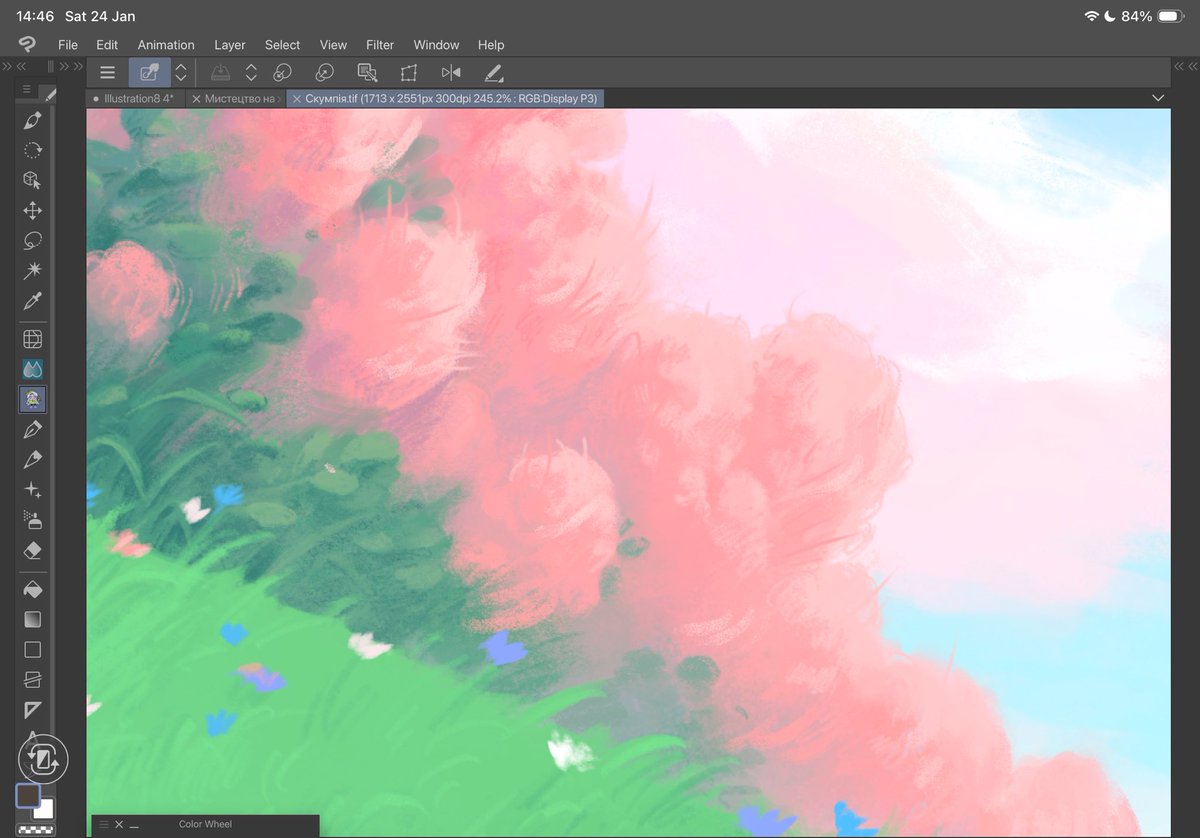1200x838 pixels.
Task: Select the Frame border tool
Action: (x=32, y=680)
